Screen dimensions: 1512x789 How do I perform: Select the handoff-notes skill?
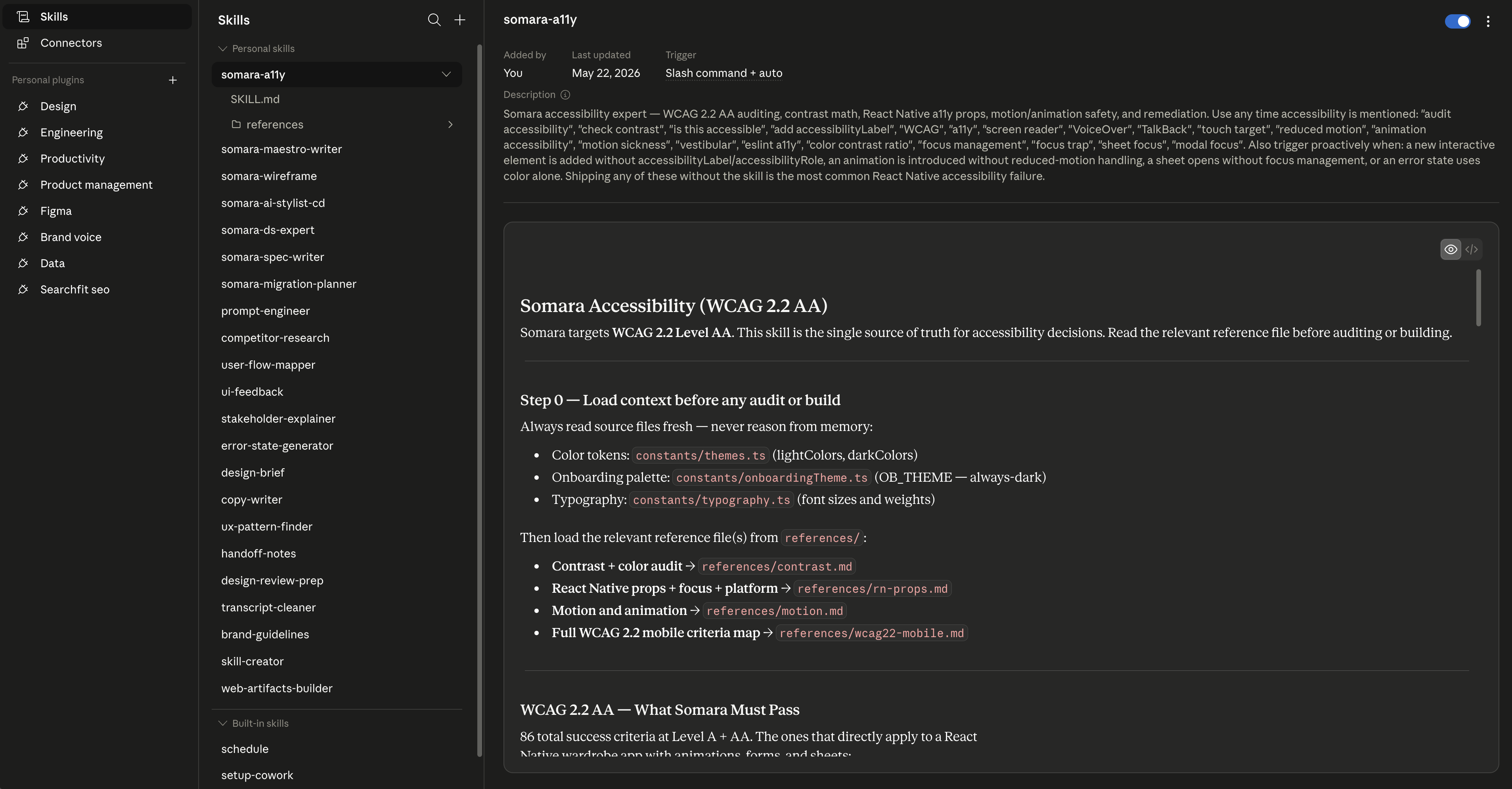tap(337, 553)
